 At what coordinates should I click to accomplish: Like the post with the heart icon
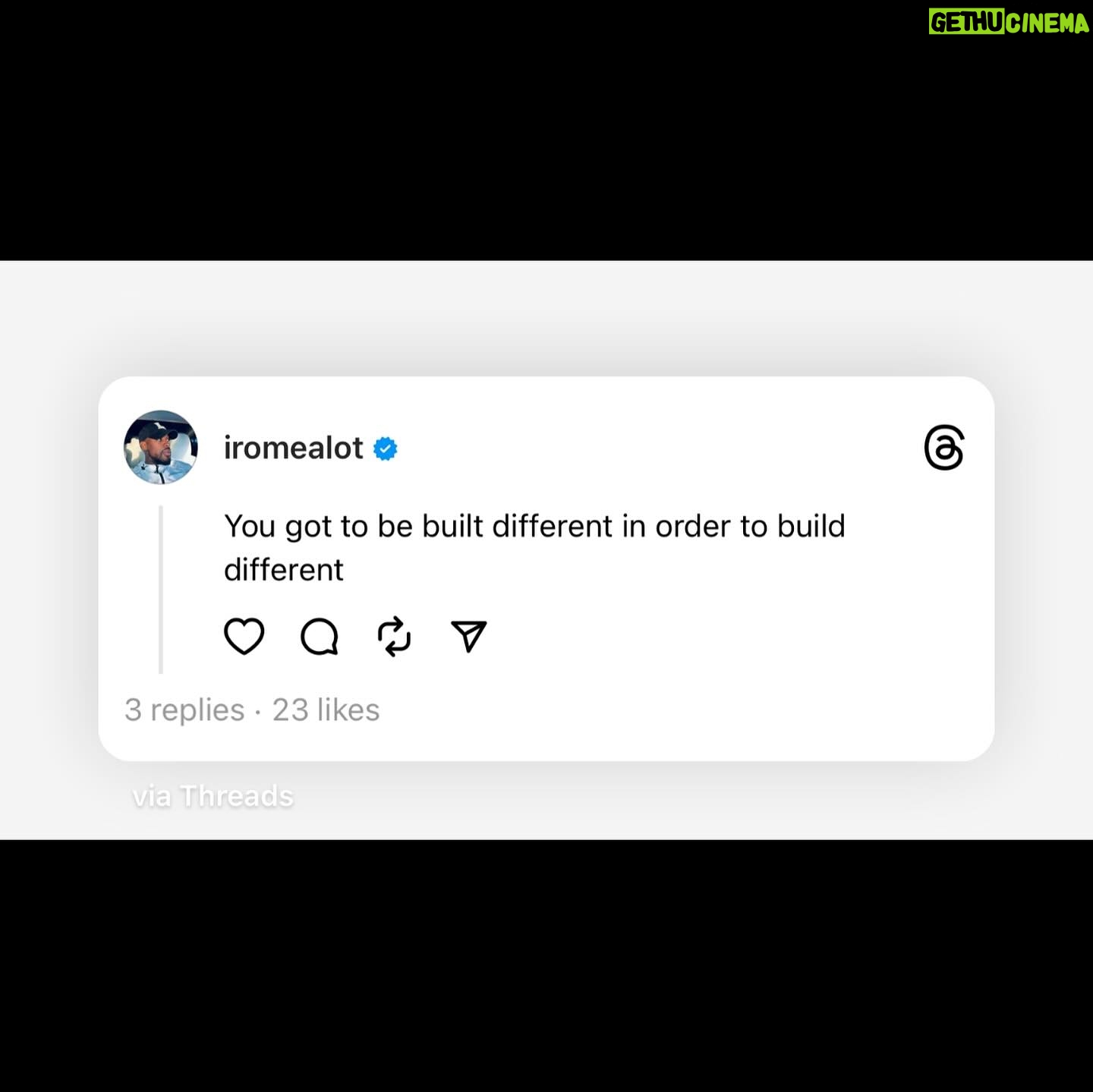click(244, 636)
